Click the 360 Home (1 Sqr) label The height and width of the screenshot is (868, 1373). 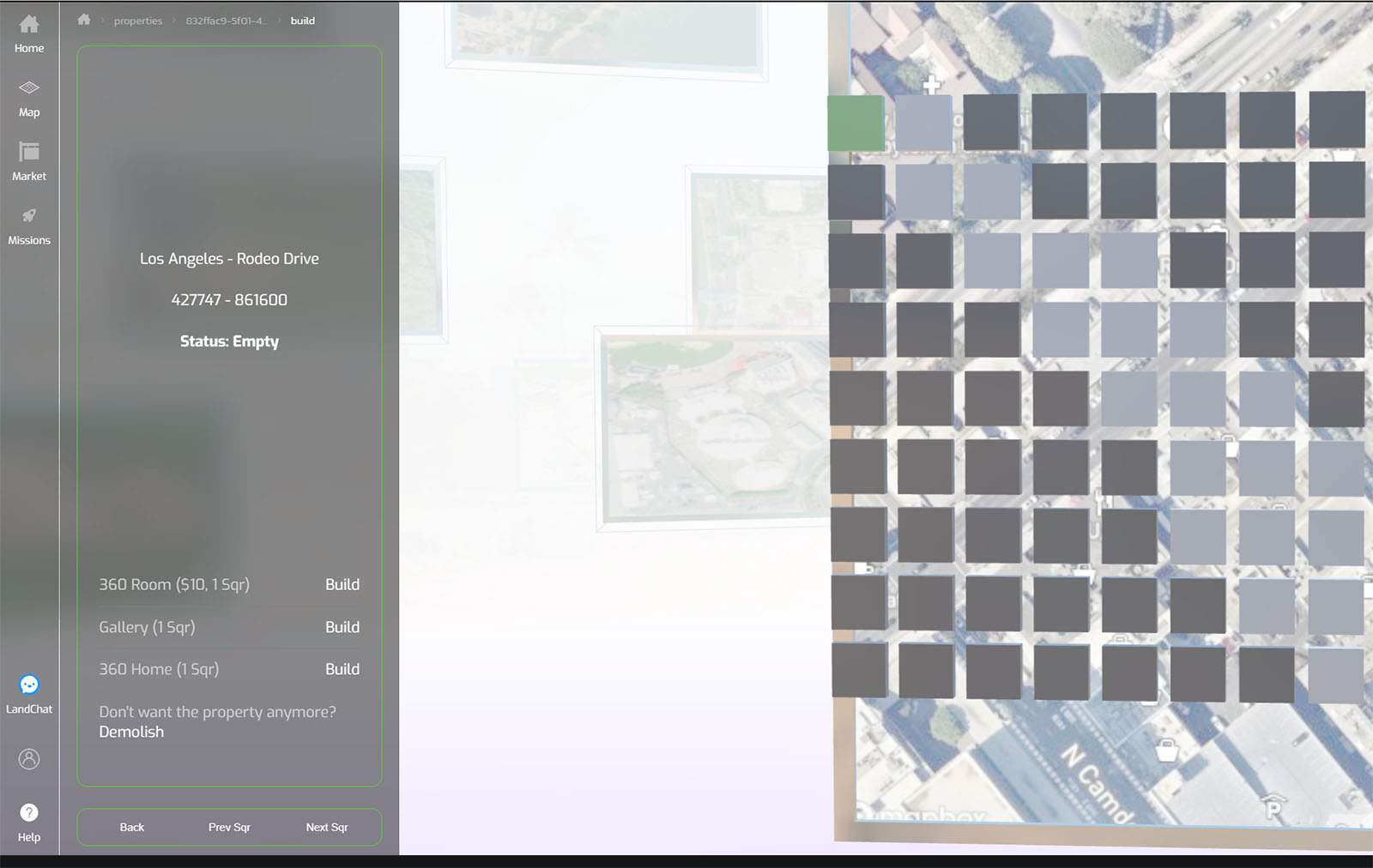pyautogui.click(x=159, y=669)
